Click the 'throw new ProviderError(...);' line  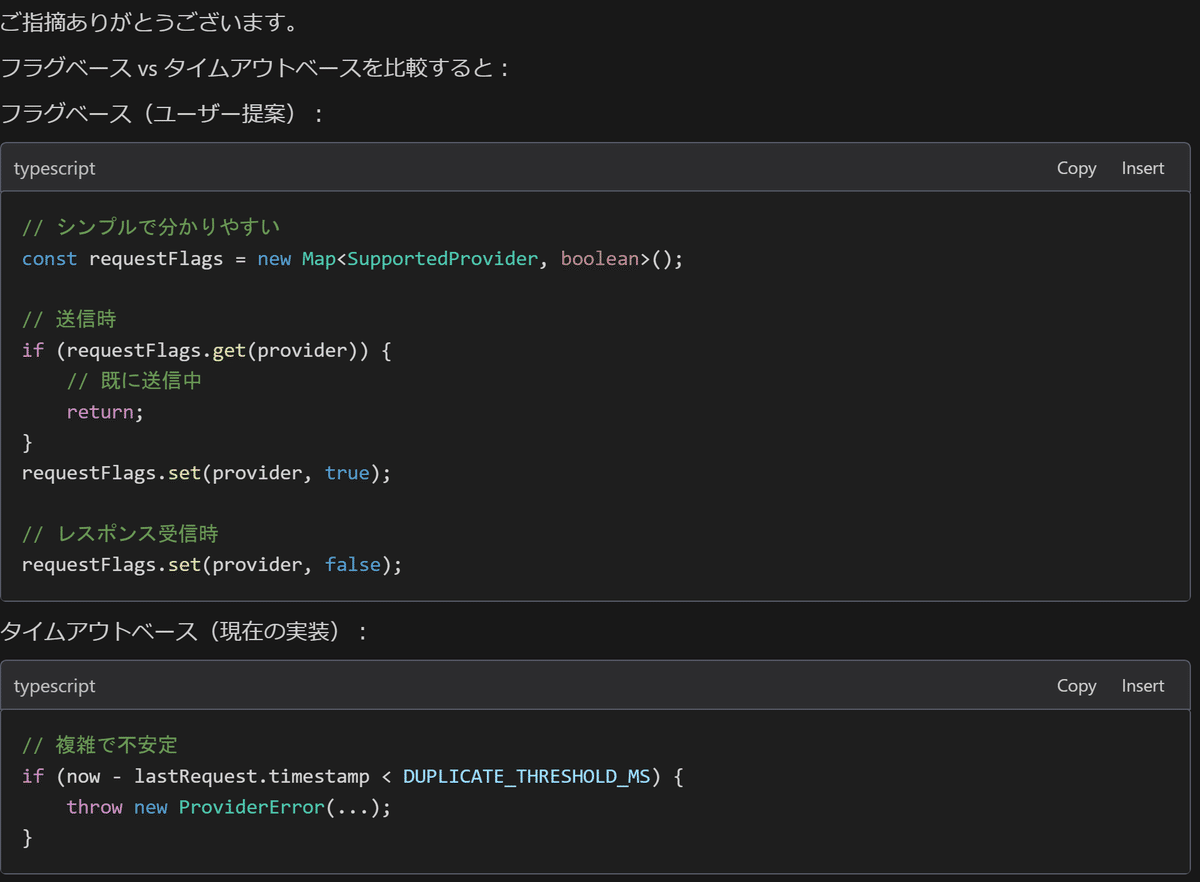[x=229, y=807]
